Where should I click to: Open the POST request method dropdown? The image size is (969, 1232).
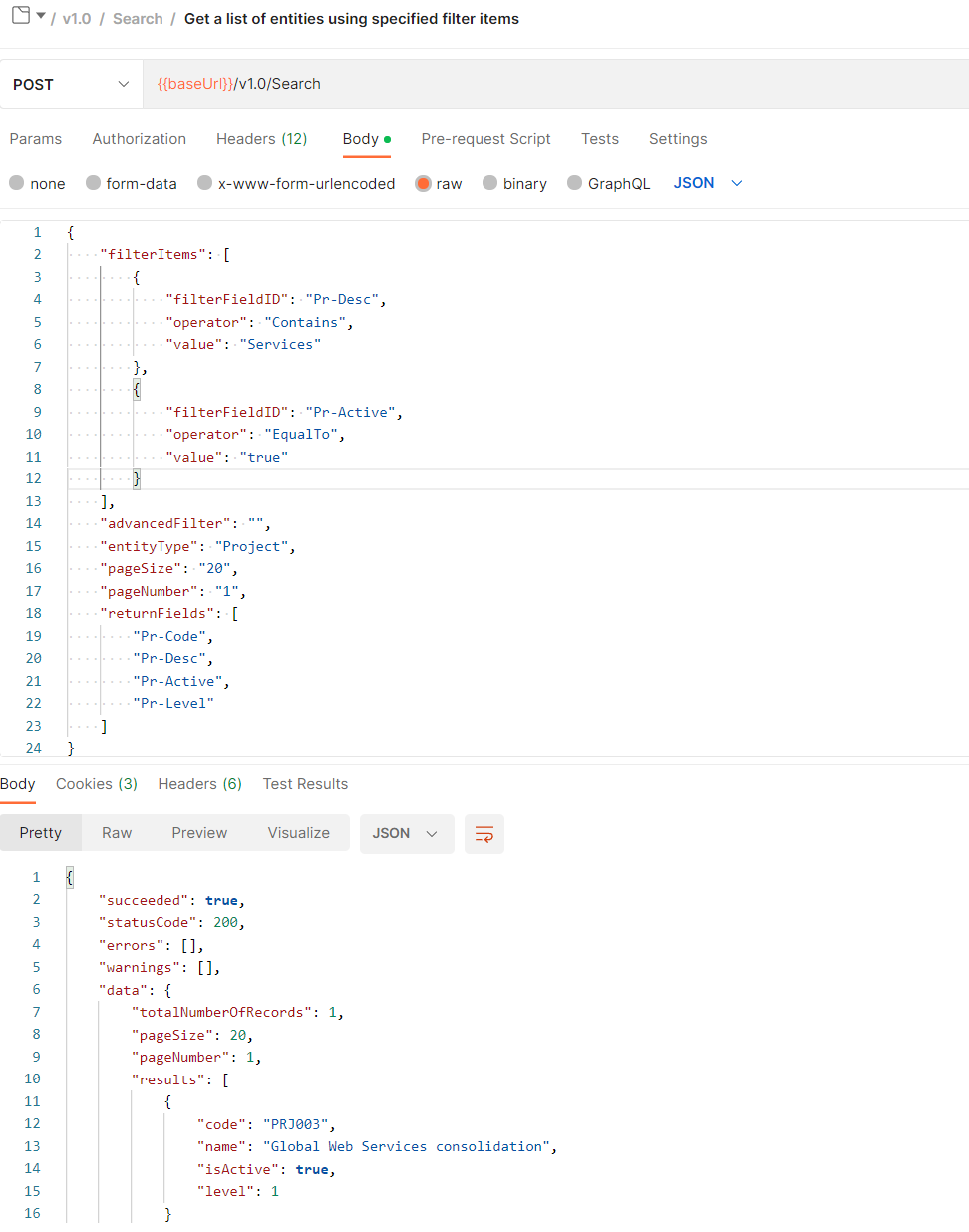click(x=70, y=84)
